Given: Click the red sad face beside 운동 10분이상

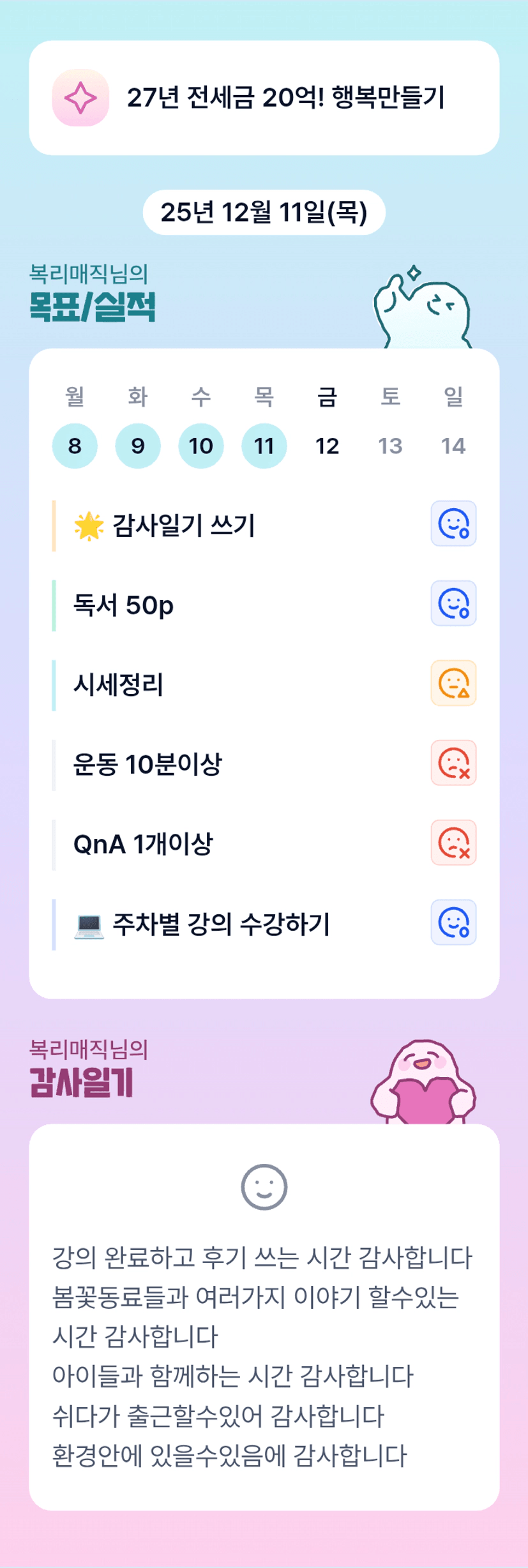Looking at the screenshot, I should pos(453,763).
